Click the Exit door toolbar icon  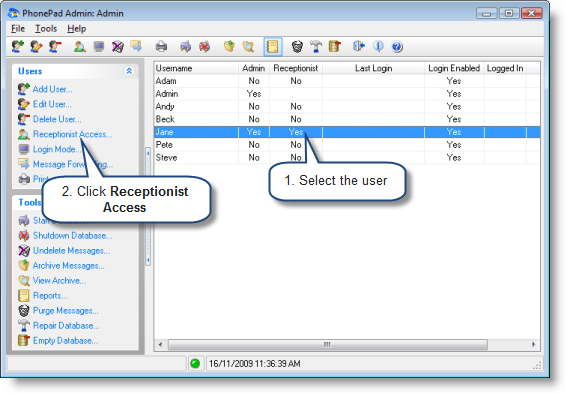(x=359, y=47)
